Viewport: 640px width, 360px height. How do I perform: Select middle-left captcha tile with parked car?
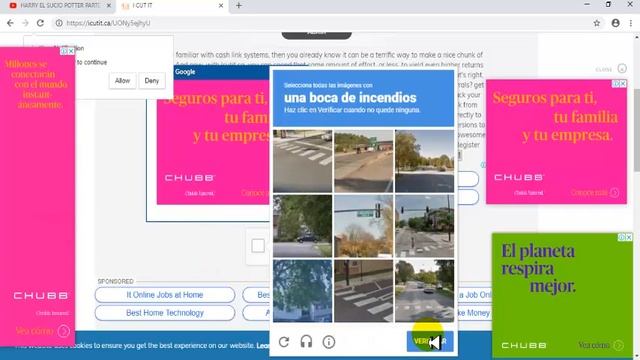click(x=302, y=226)
